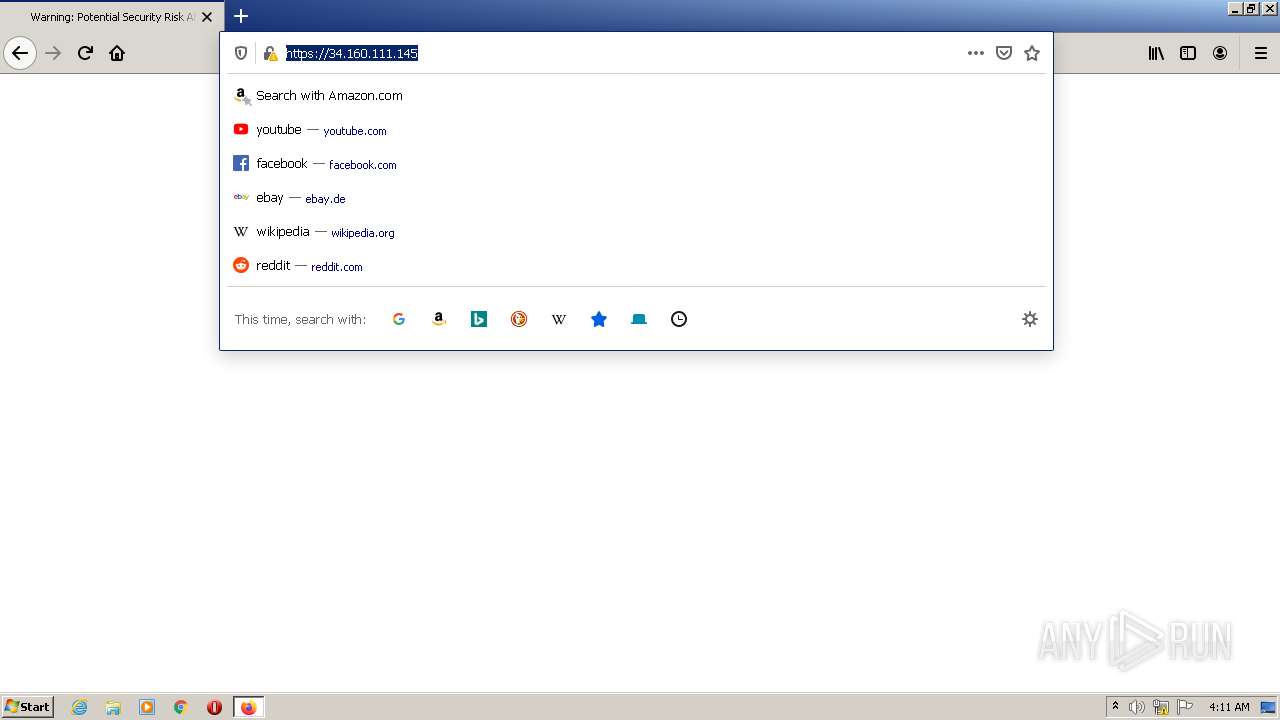Click the forward navigation arrow

(x=54, y=53)
